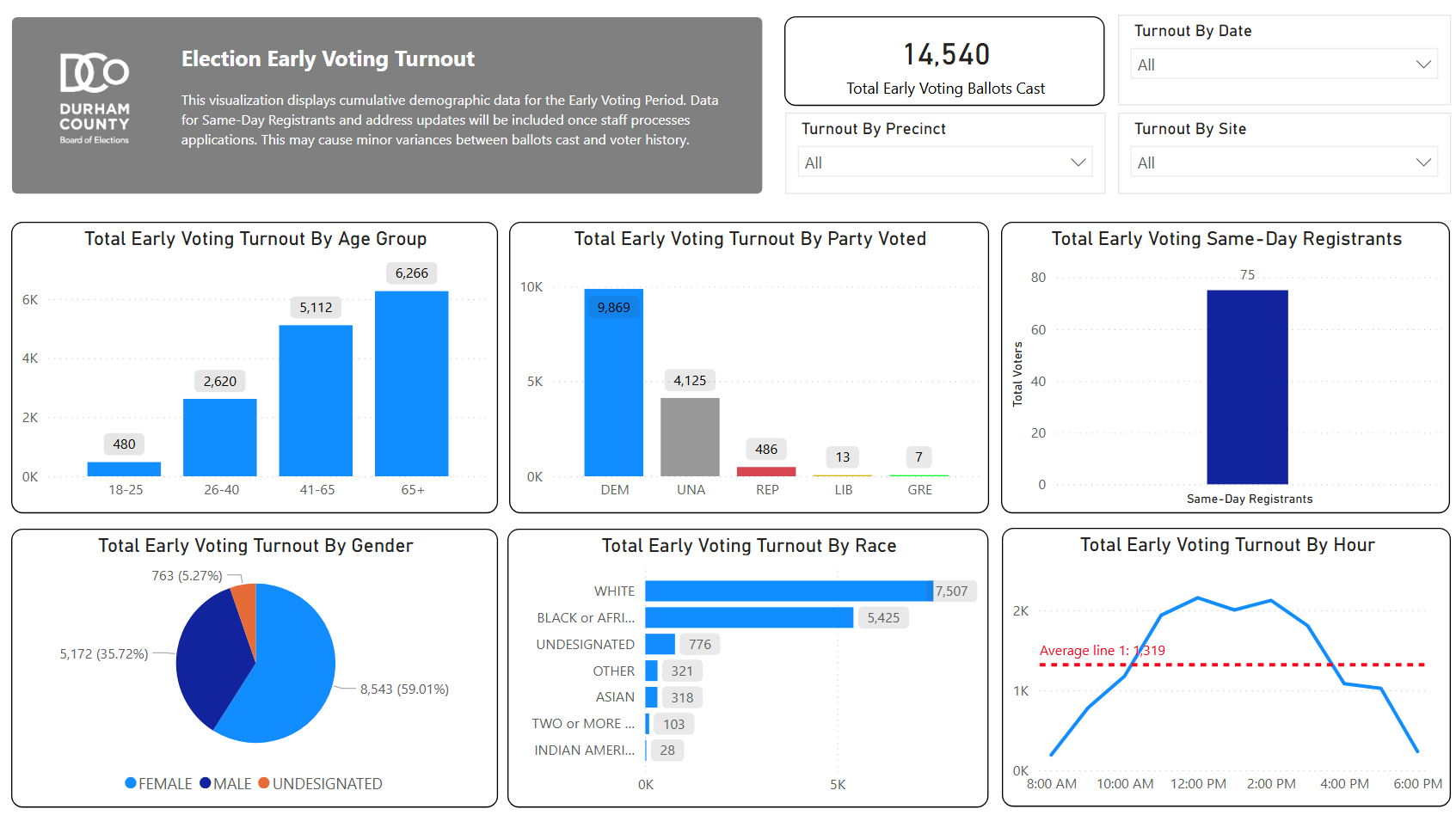Select the WHITE race bar
Viewport: 1456px width, 815px height.
[x=788, y=591]
